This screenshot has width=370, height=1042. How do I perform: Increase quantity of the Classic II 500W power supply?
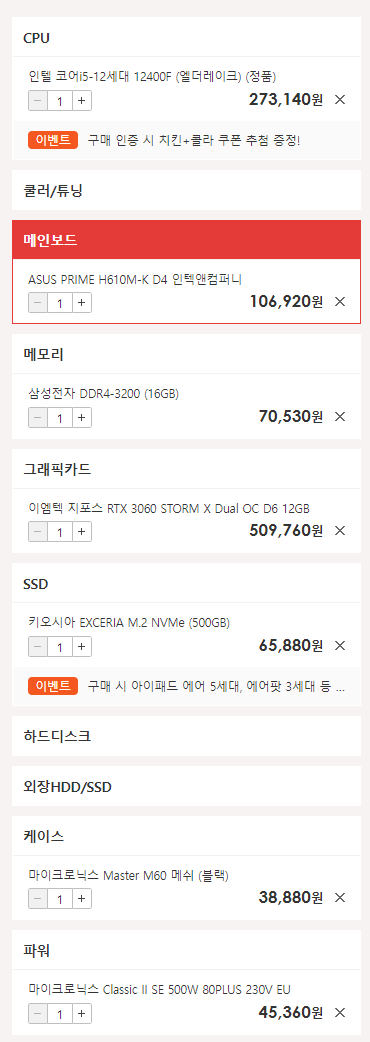click(x=81, y=1013)
